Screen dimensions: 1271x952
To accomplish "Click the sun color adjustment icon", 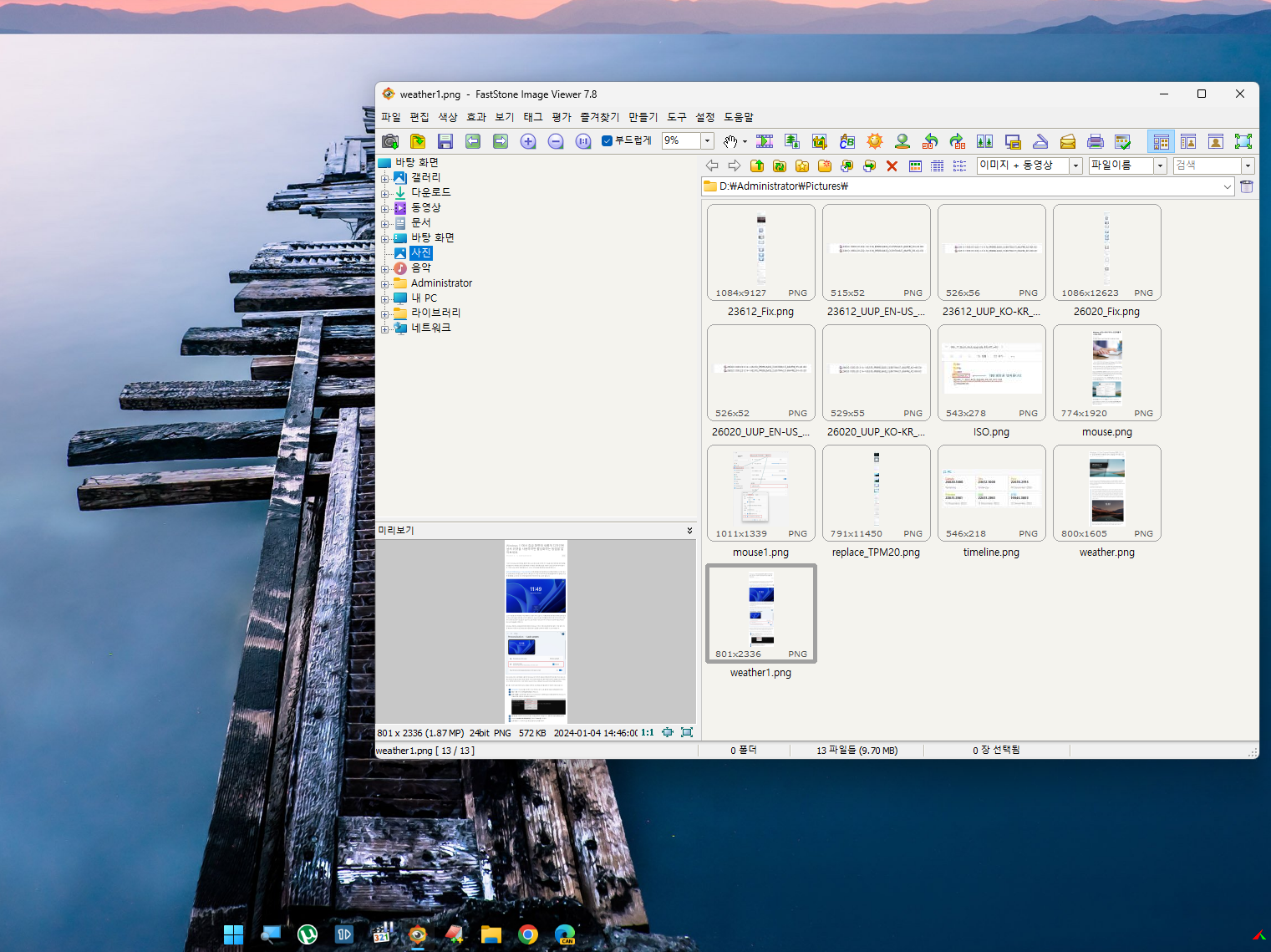I will [x=875, y=141].
